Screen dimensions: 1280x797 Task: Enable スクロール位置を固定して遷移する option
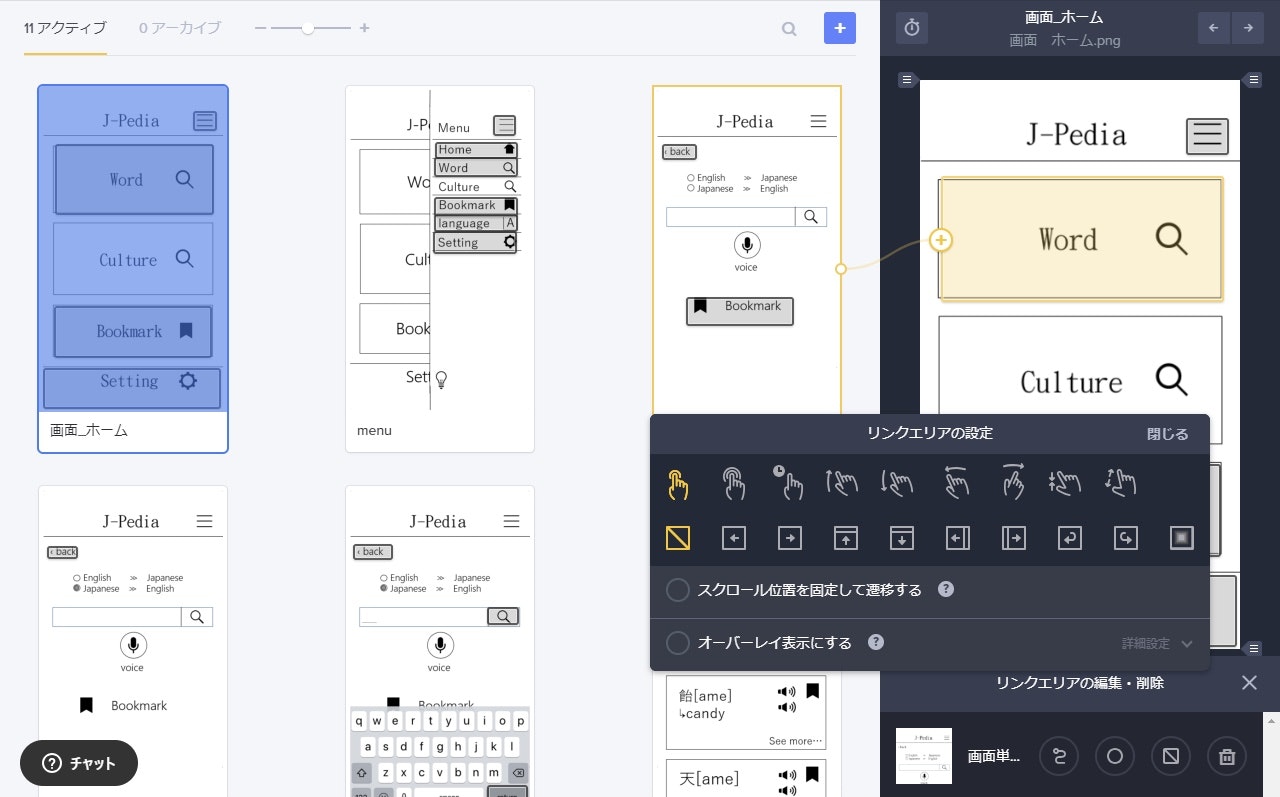point(678,590)
